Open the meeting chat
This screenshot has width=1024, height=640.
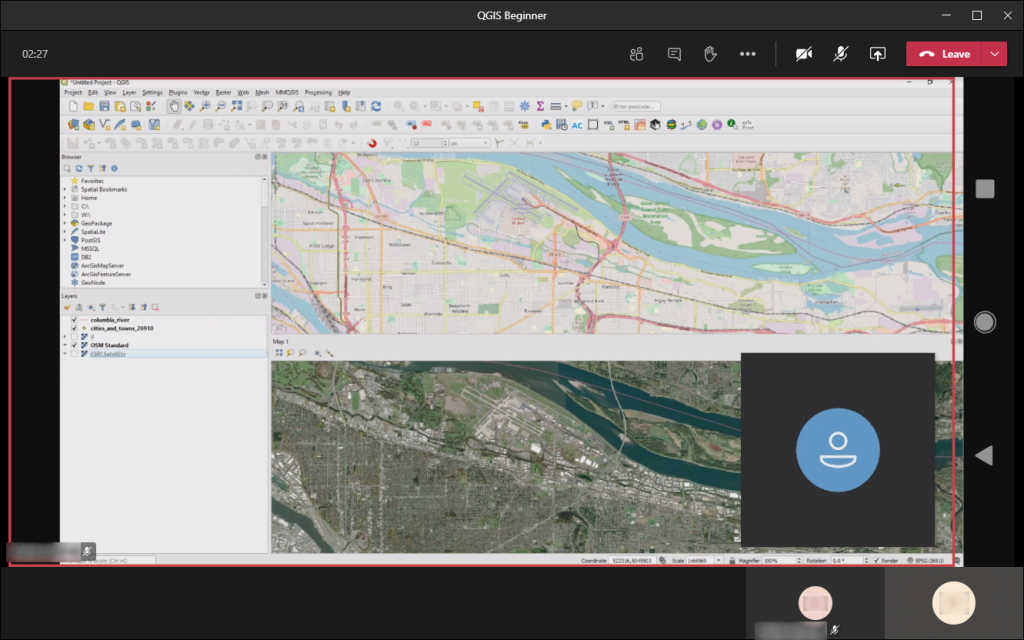[674, 54]
